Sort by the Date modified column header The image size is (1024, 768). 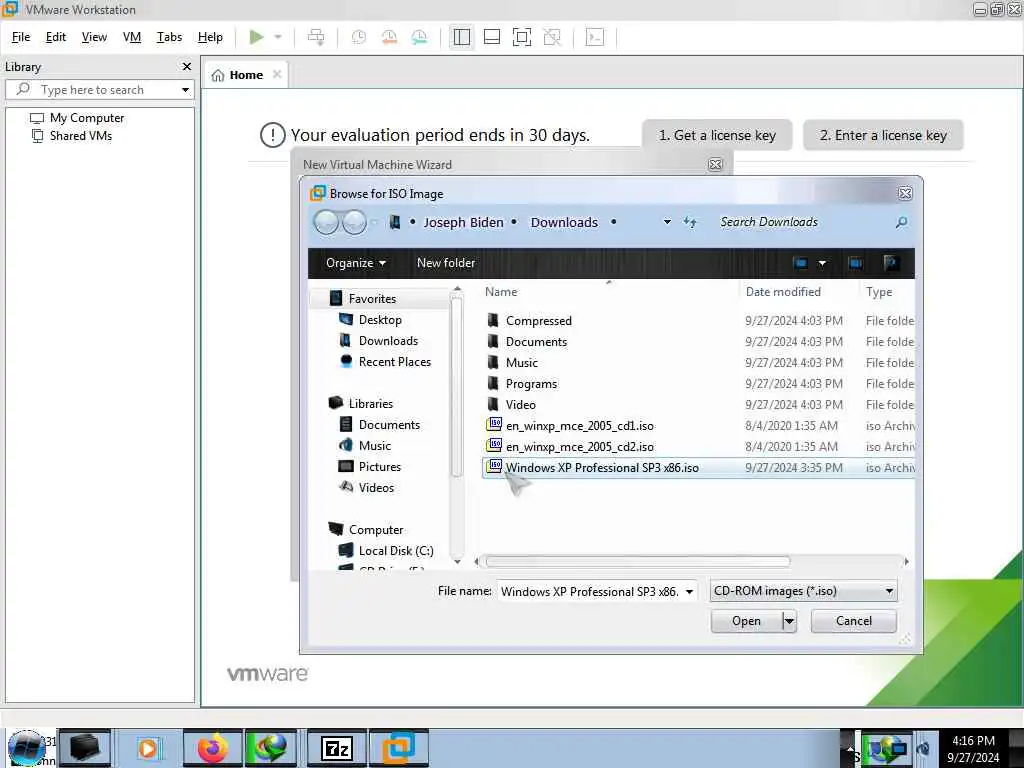pos(783,292)
